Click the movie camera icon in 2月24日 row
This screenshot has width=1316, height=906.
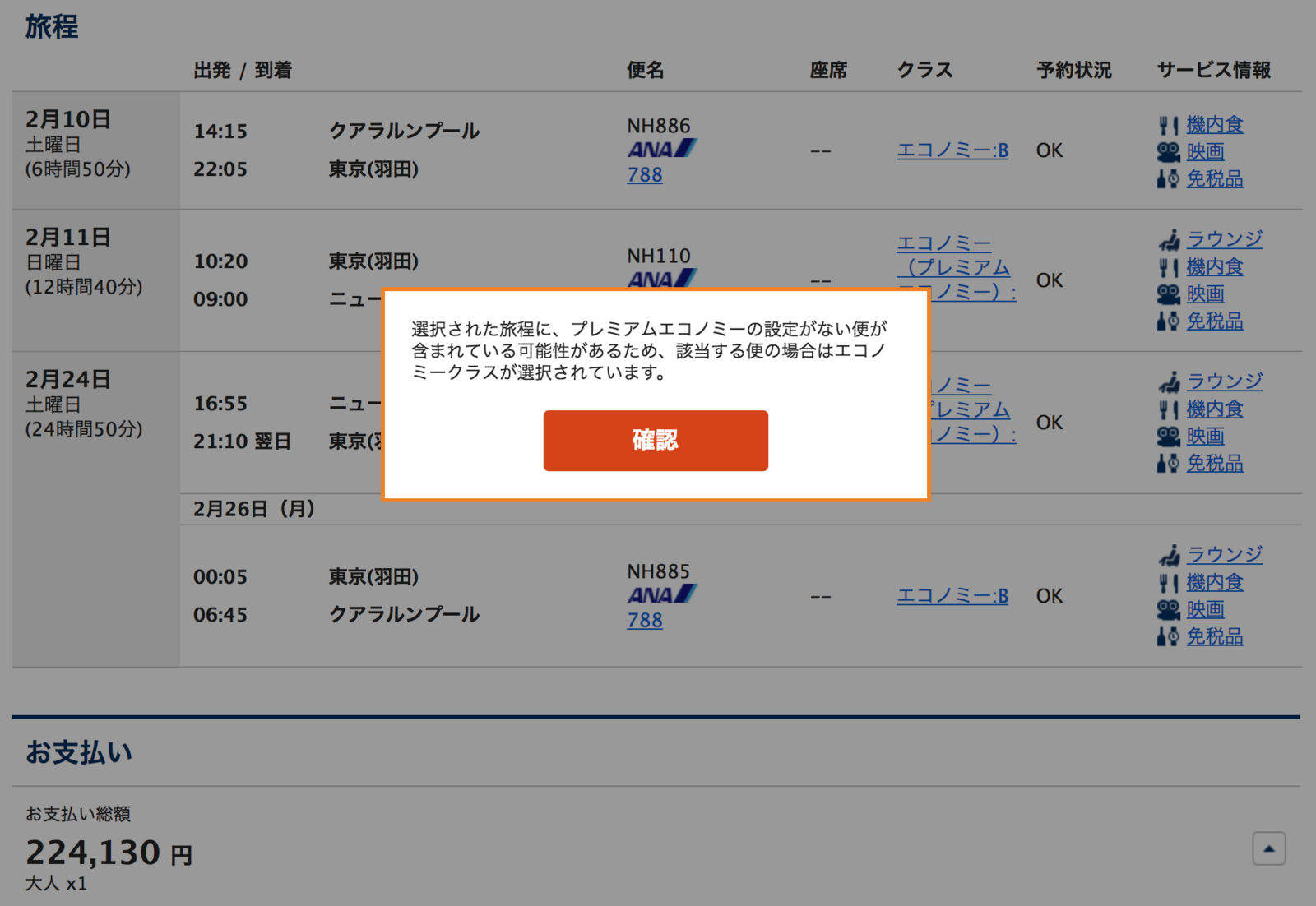tap(1168, 437)
